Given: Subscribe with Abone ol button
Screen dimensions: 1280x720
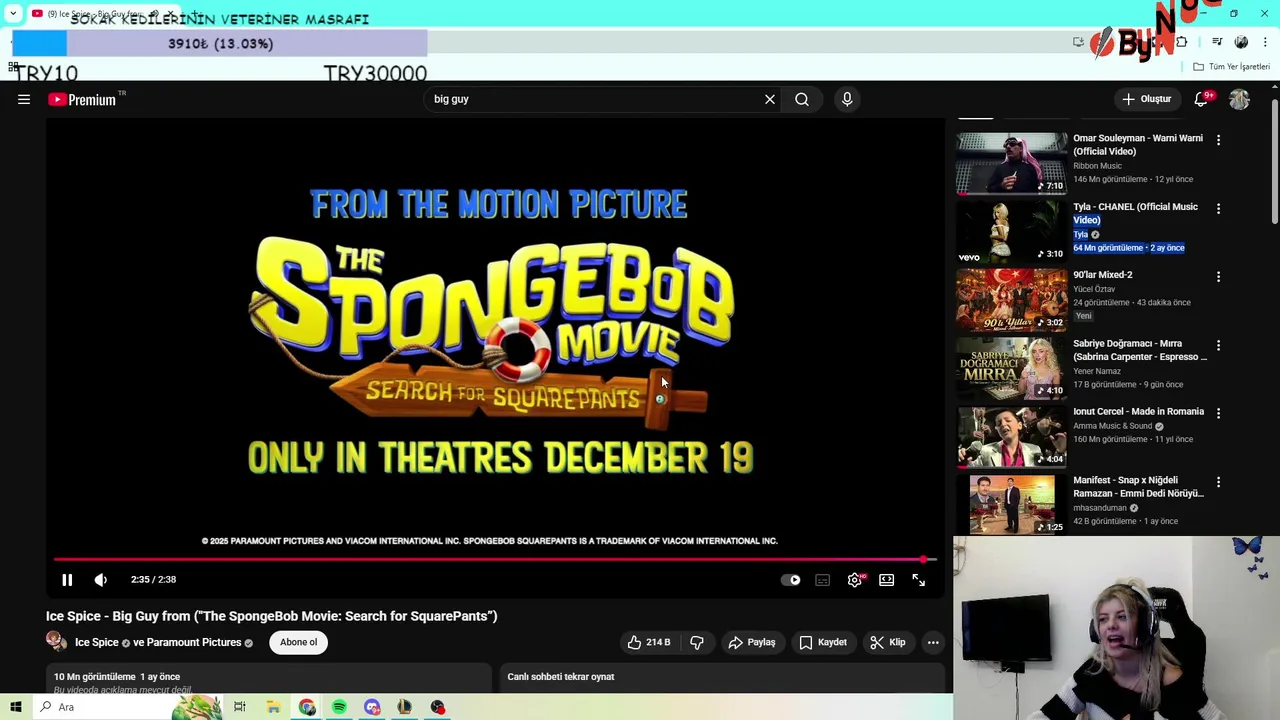Looking at the screenshot, I should click(x=298, y=642).
